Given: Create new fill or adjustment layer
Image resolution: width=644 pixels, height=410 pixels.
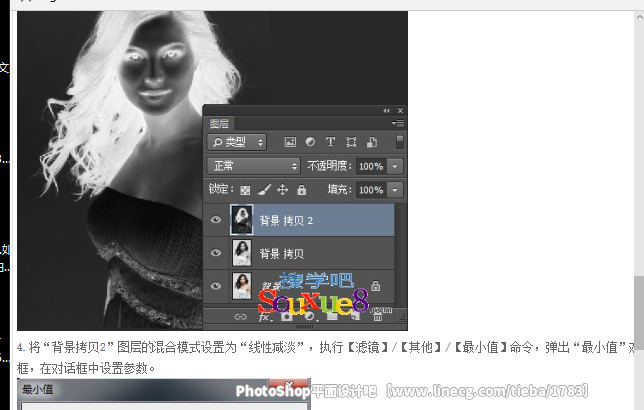Looking at the screenshot, I should 310,316.
